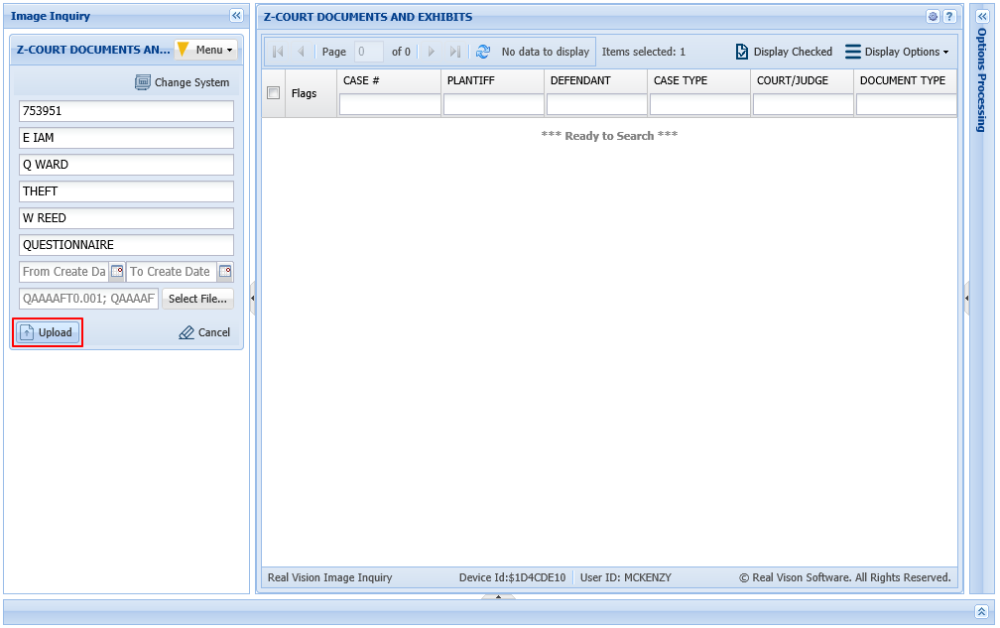The width and height of the screenshot is (1000, 628).
Task: Click the QUESTIONNAIRE document type field
Action: [126, 245]
